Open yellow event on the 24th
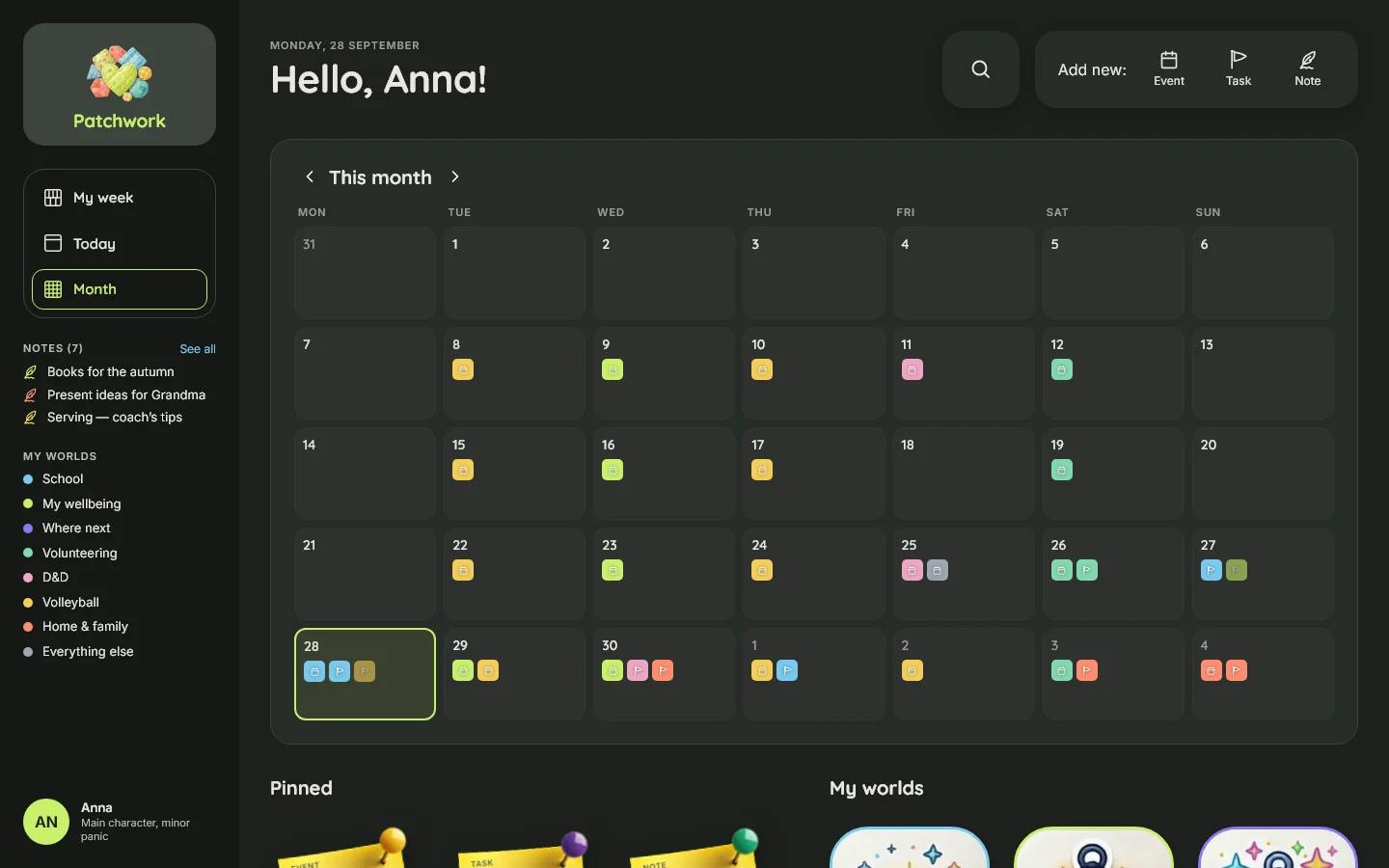 (762, 570)
